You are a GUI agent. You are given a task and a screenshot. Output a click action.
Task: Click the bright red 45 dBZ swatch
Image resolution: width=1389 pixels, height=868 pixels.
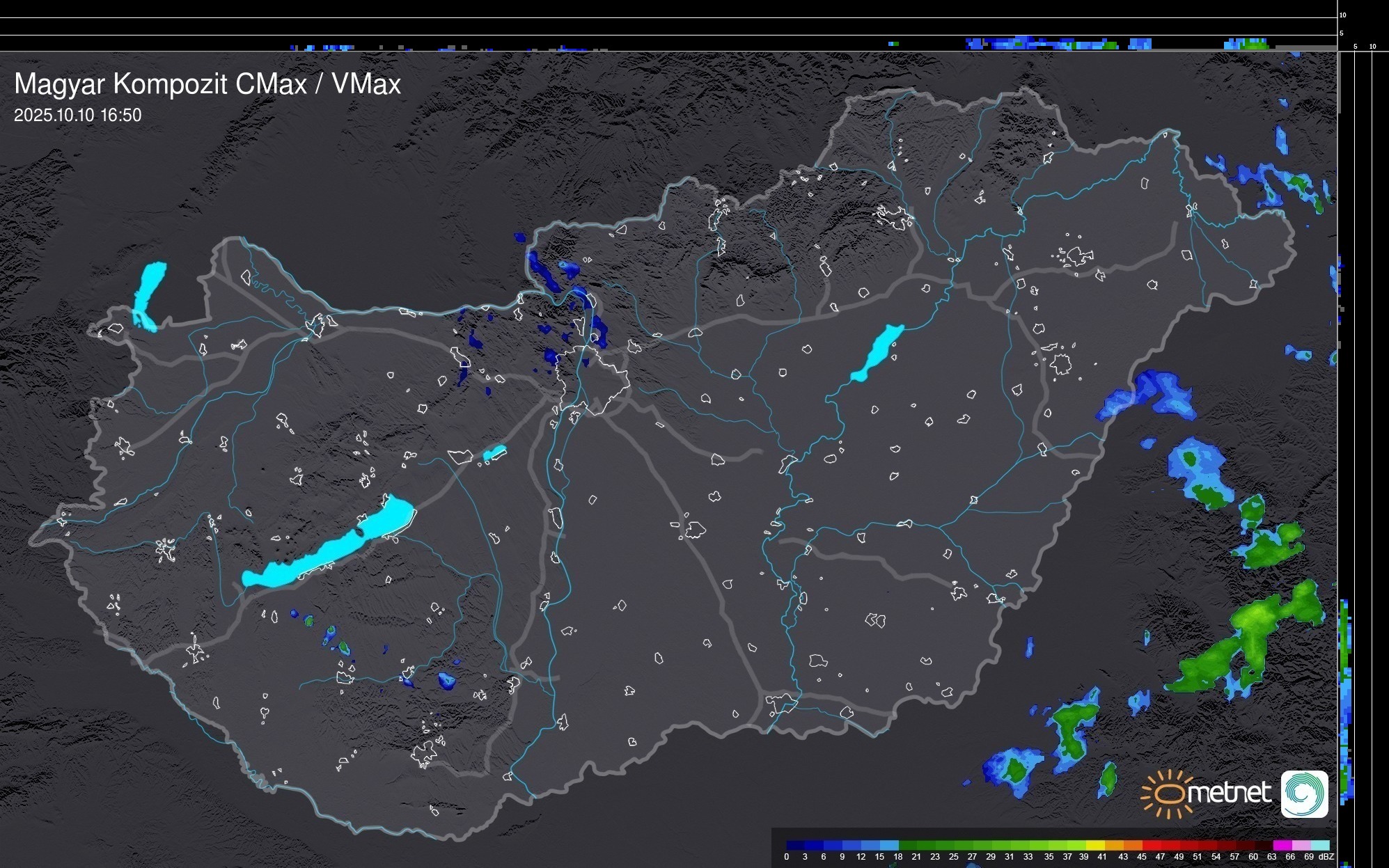point(1151,845)
